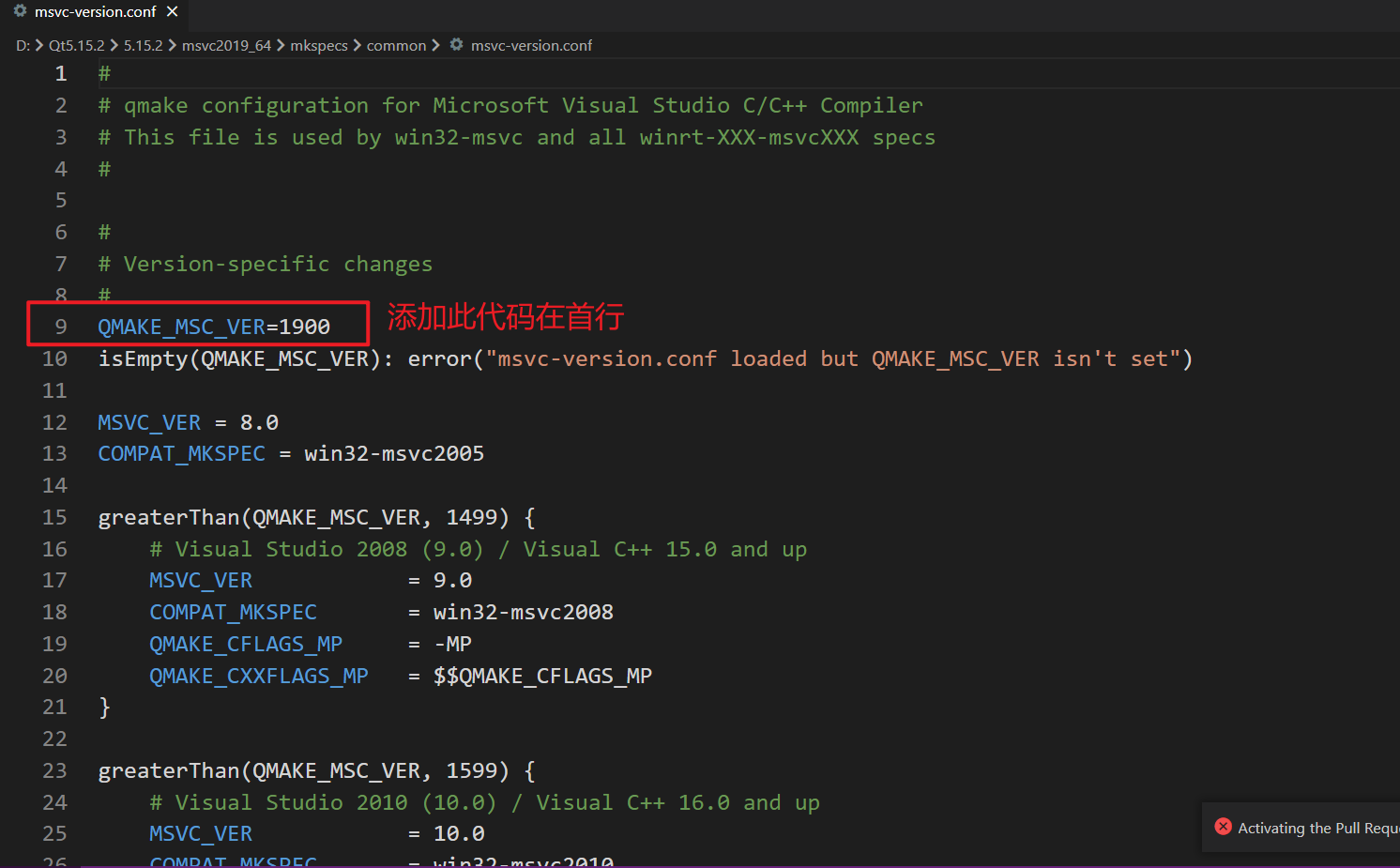This screenshot has width=1400, height=868.
Task: Click the word MSVC_VER on line 12
Action: 148,421
